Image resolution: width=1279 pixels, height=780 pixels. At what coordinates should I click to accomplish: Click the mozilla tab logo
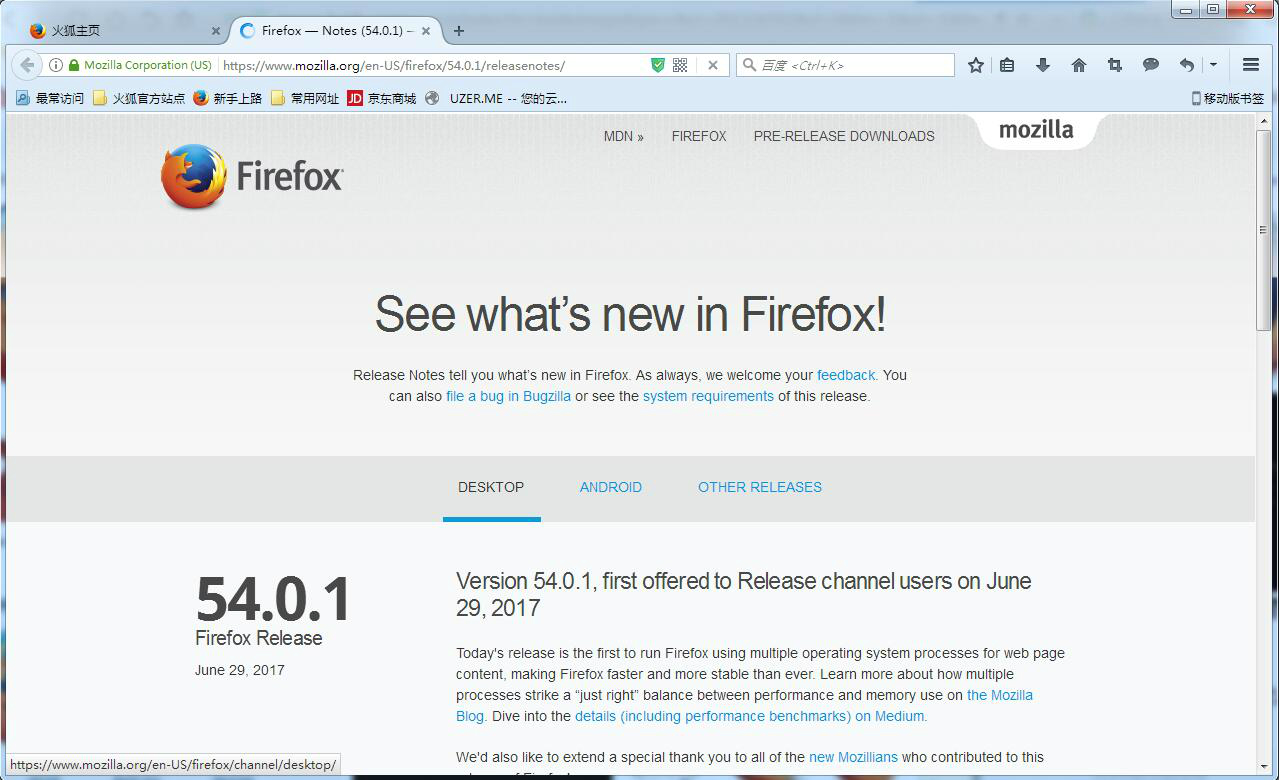pyautogui.click(x=1036, y=130)
